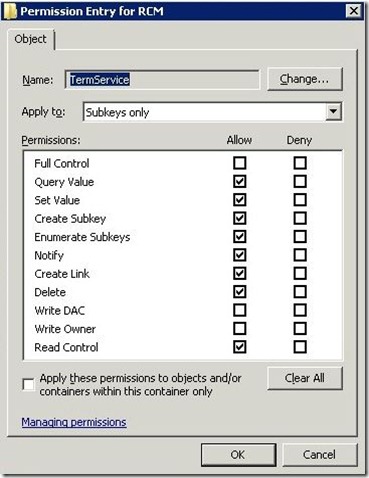Uncheck Allow for Notify
This screenshot has height=478, width=369.
point(240,255)
